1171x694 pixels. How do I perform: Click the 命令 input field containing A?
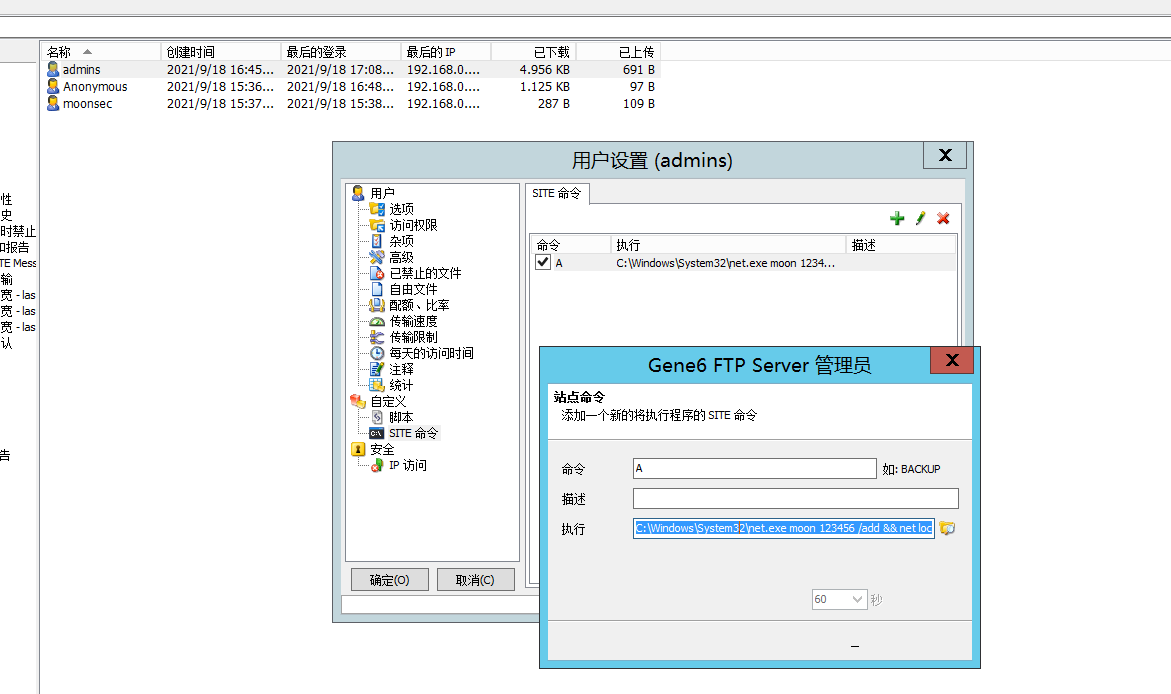(754, 468)
